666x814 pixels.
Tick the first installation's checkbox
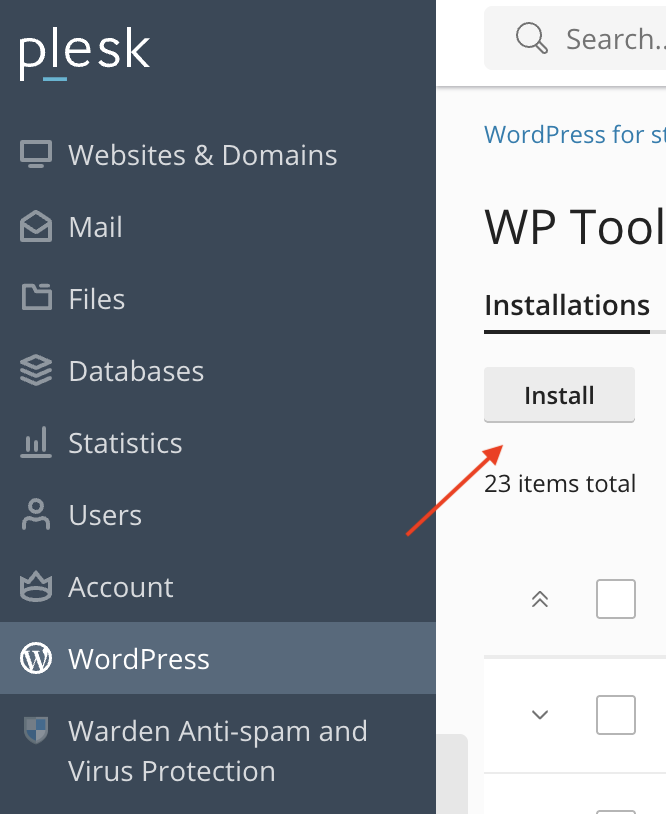(615, 715)
